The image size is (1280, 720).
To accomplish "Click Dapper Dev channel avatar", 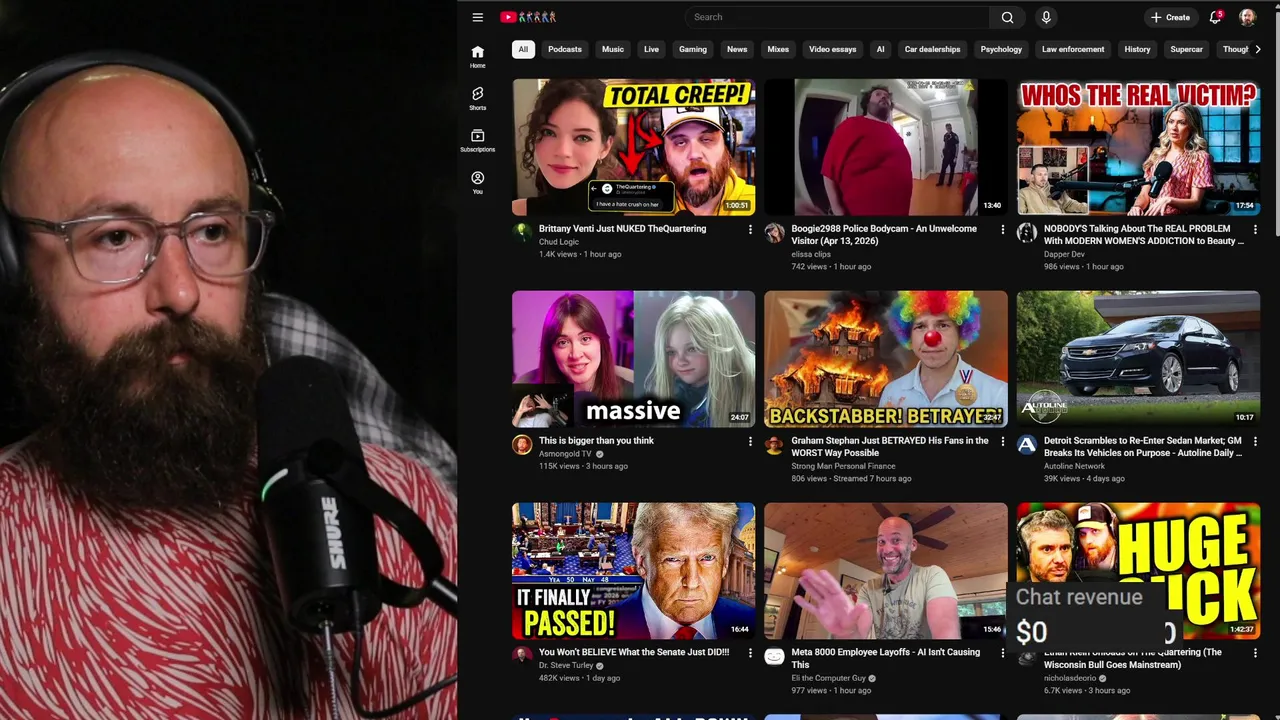I will pyautogui.click(x=1027, y=233).
